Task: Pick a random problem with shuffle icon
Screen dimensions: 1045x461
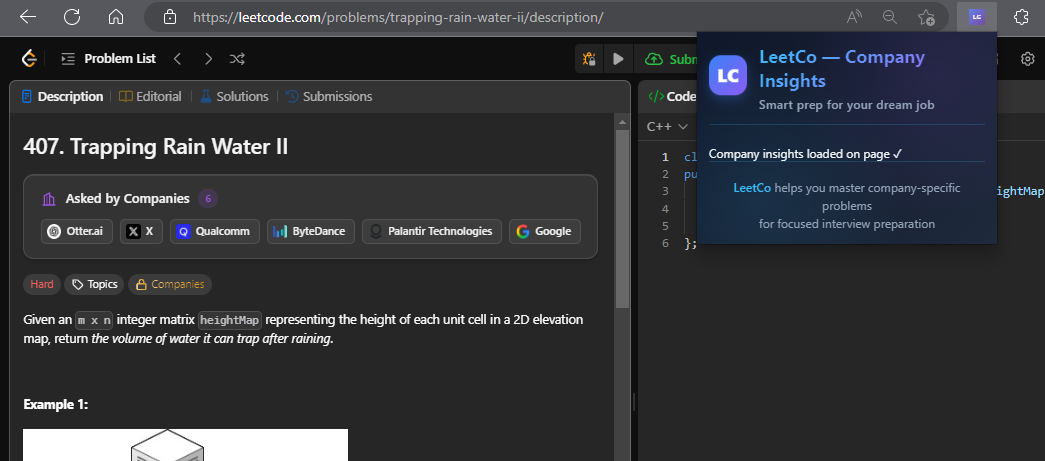Action: [237, 59]
